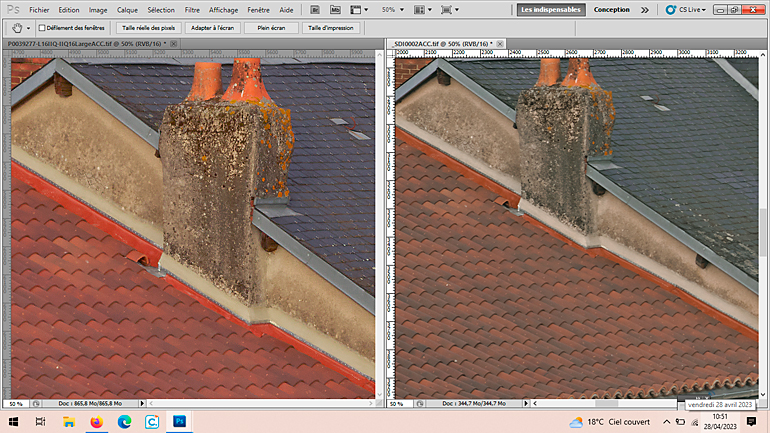Click 'Plein écran' button
This screenshot has height=433, width=770.
coord(271,28)
